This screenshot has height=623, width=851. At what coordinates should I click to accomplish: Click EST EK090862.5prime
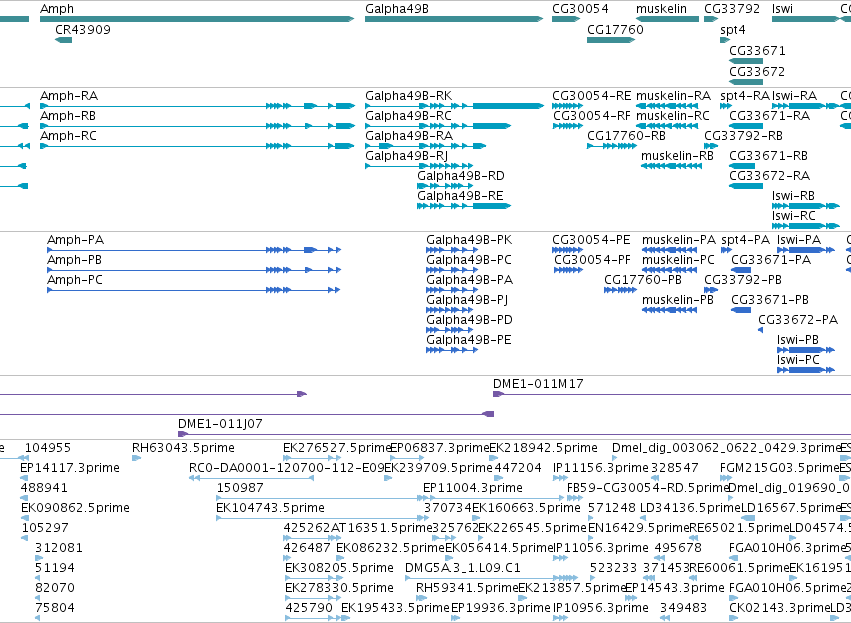(25, 518)
